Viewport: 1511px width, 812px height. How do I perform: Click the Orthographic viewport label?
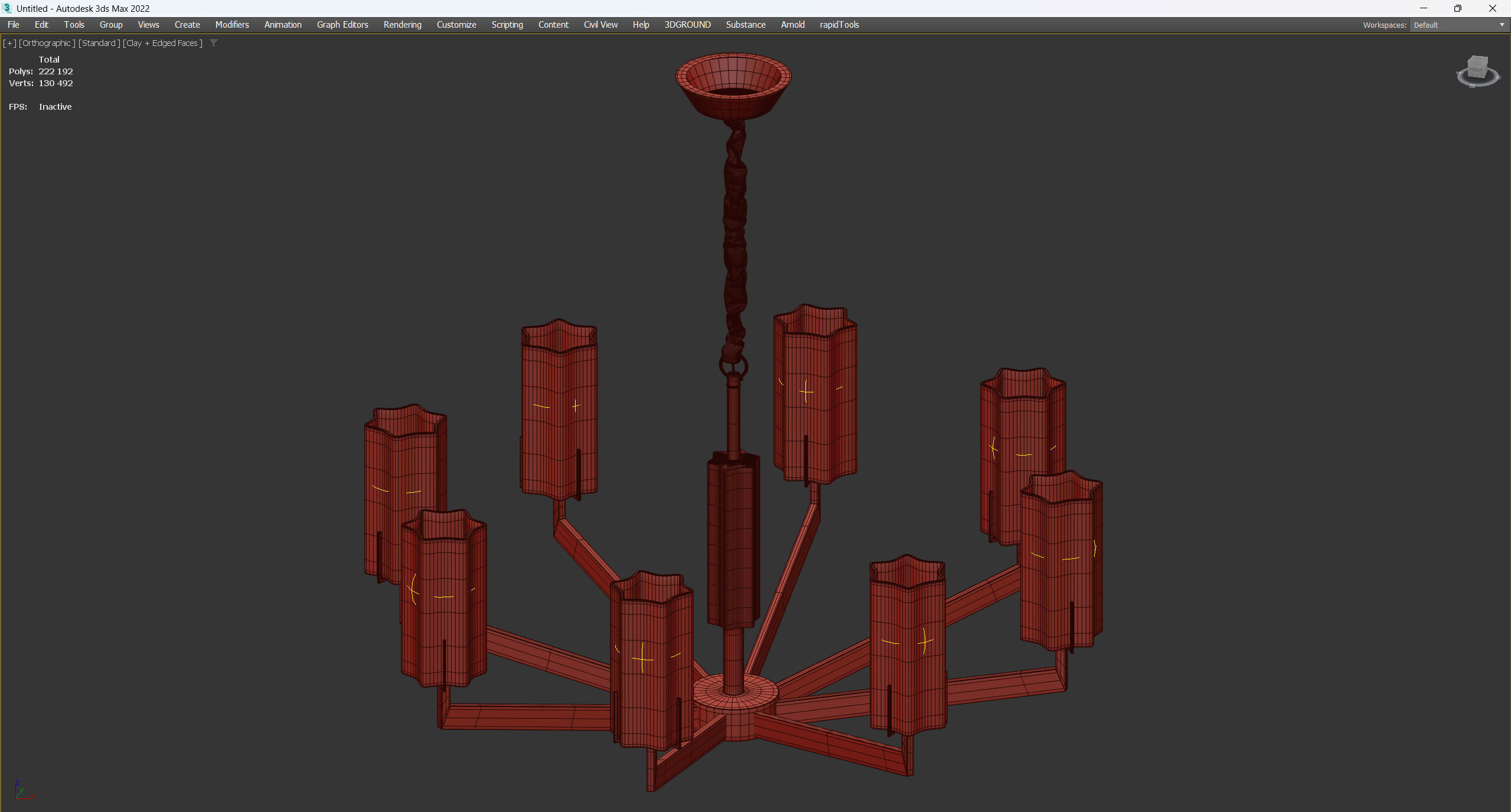pos(47,43)
